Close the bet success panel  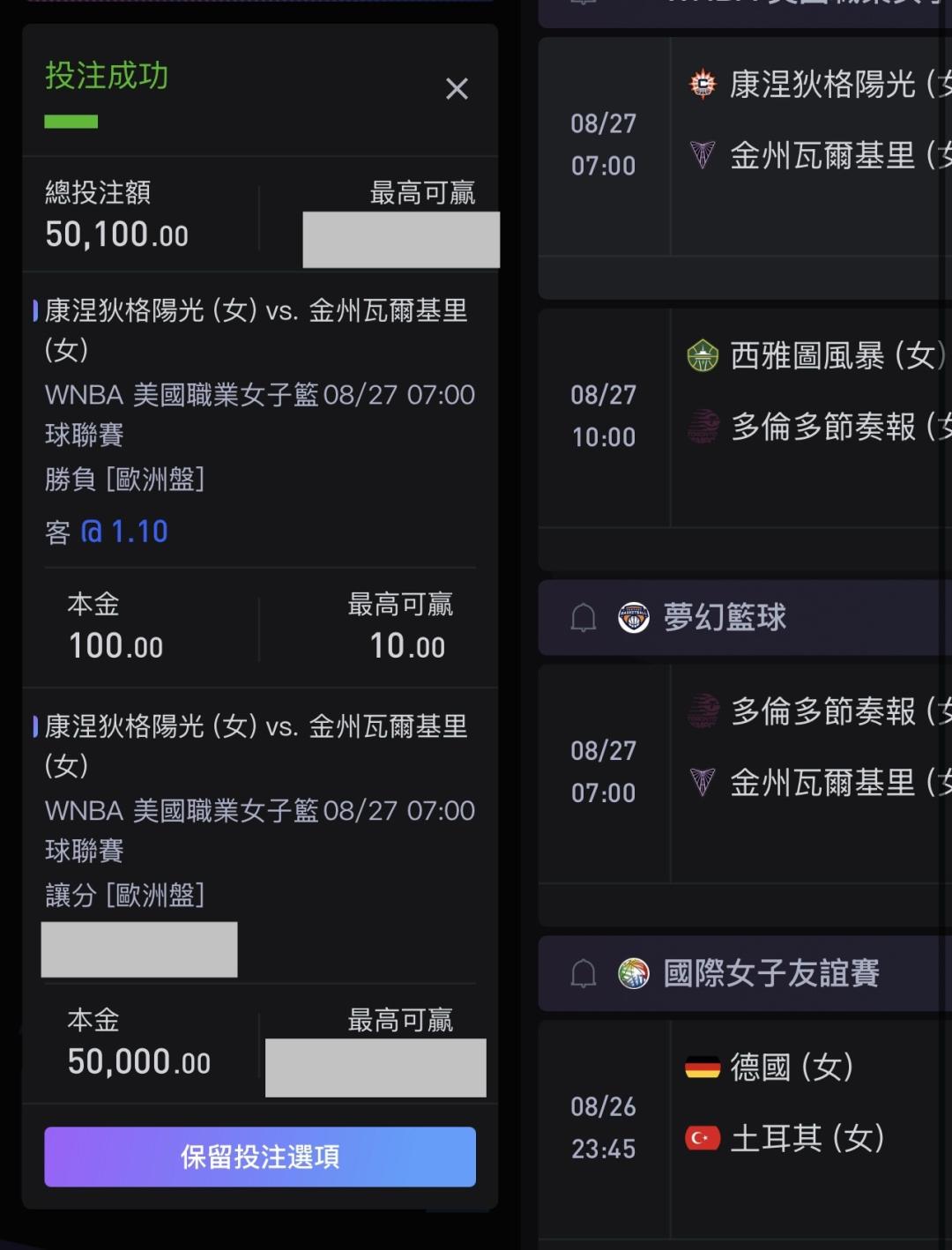(x=457, y=88)
